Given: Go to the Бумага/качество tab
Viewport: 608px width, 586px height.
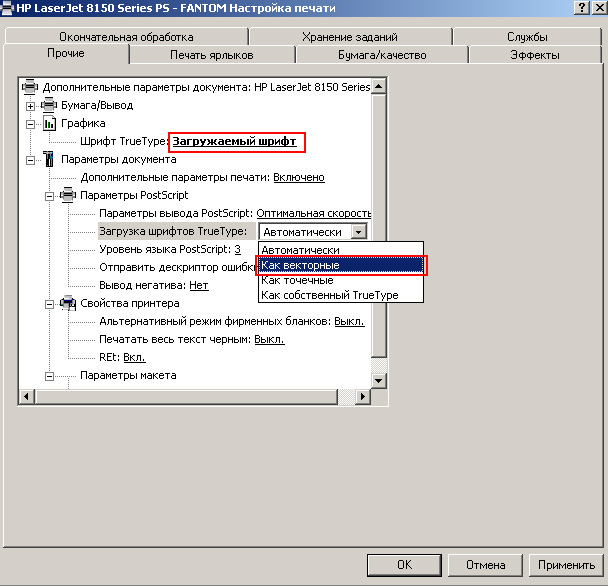Looking at the screenshot, I should point(382,55).
